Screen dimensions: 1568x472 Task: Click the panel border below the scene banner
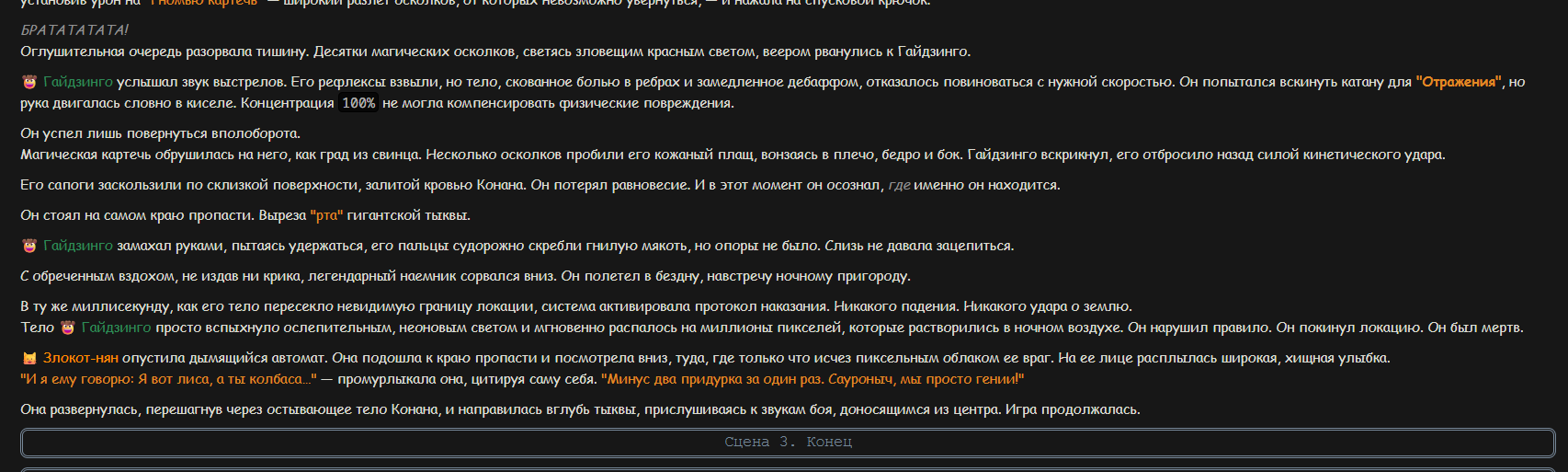(788, 469)
